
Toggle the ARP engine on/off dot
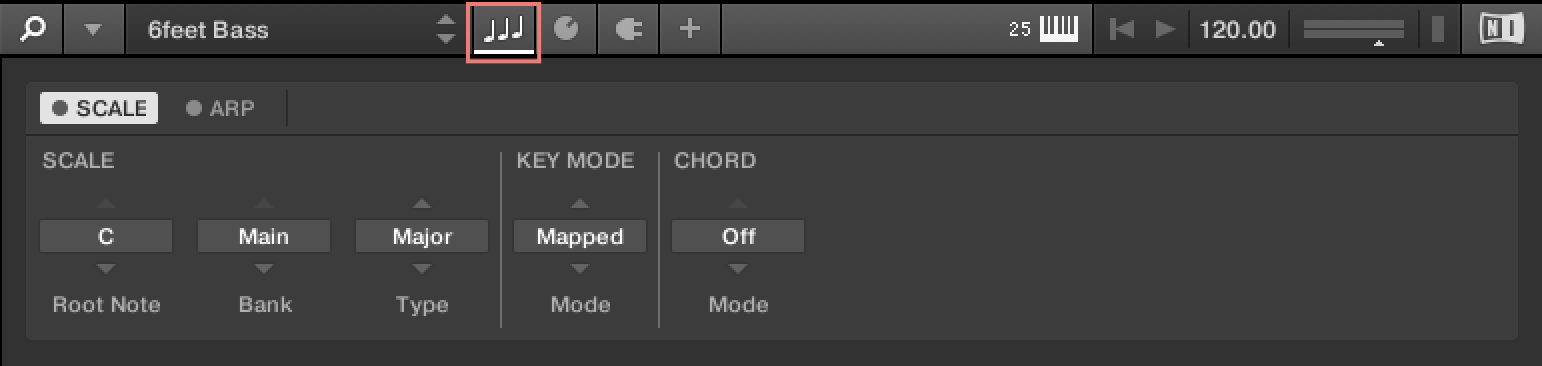(193, 109)
